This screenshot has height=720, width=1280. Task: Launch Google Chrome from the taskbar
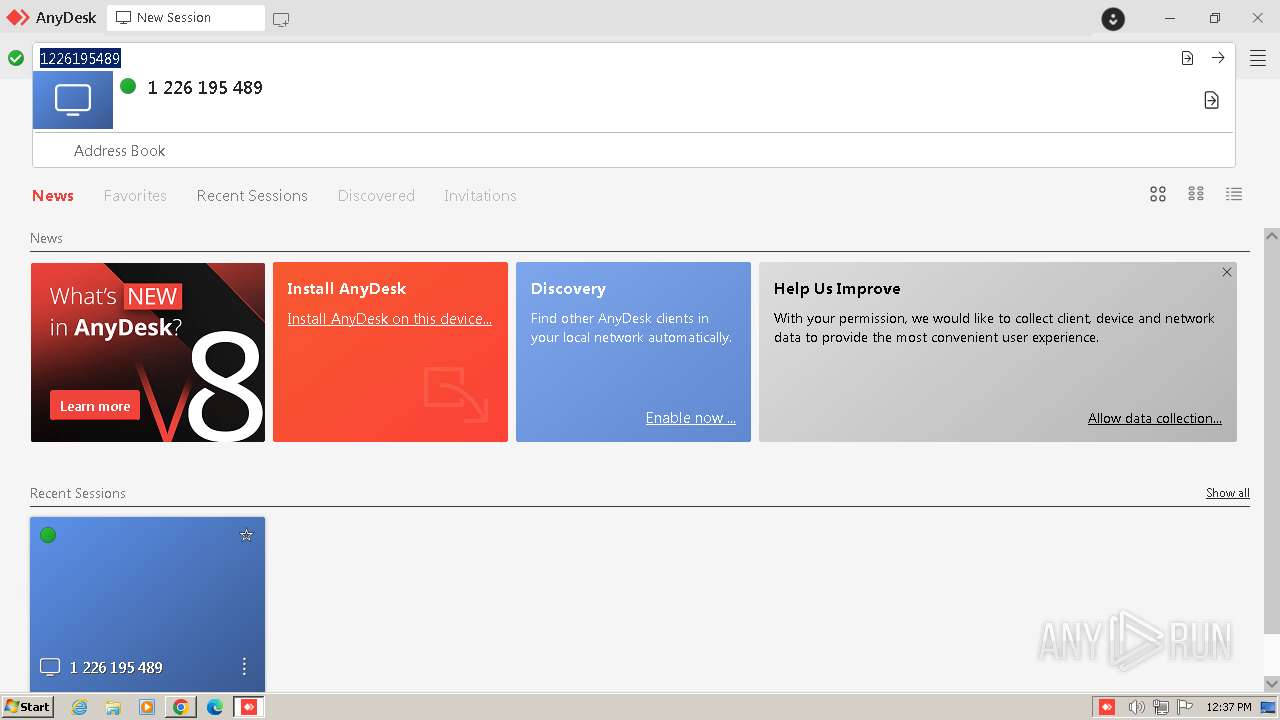(x=180, y=707)
